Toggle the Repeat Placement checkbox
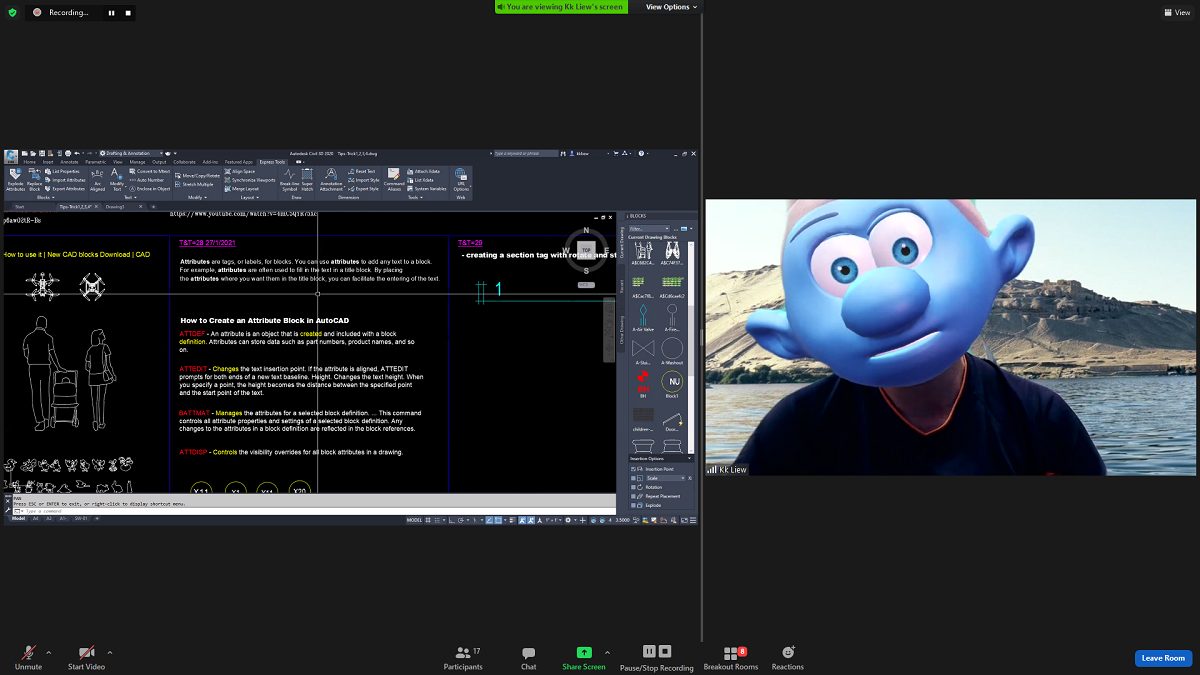This screenshot has height=675, width=1200. tap(634, 496)
